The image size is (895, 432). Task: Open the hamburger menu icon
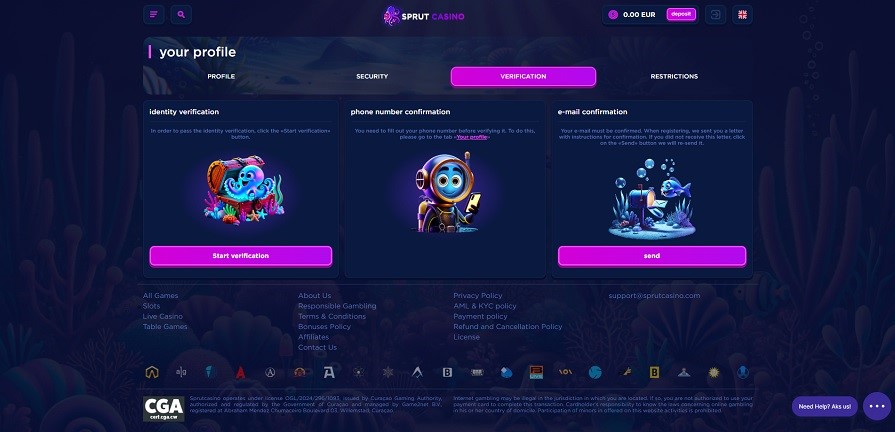pyautogui.click(x=154, y=15)
